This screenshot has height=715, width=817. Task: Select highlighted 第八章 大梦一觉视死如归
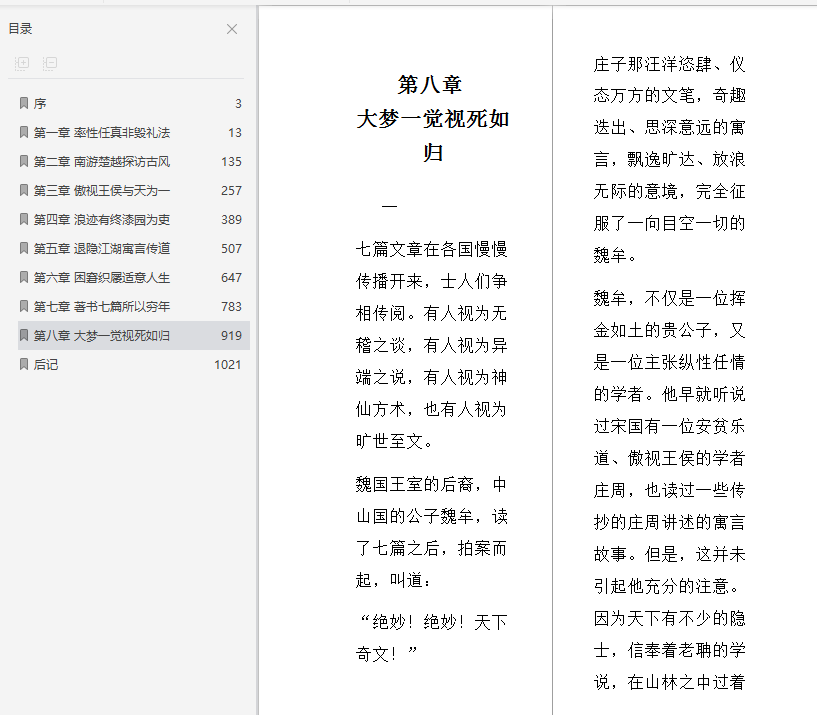tap(134, 336)
